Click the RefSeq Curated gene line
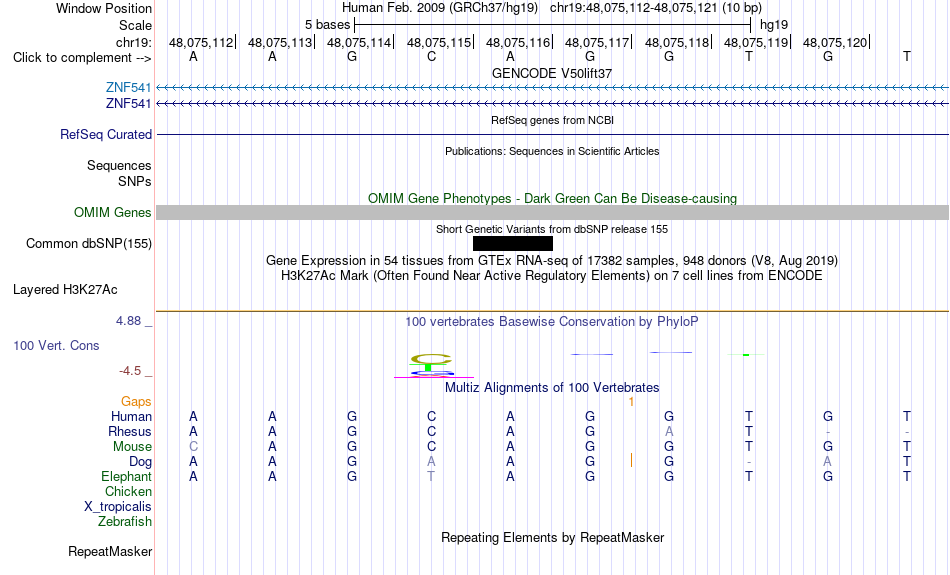Viewport: 950px width, 575px height. (553, 135)
